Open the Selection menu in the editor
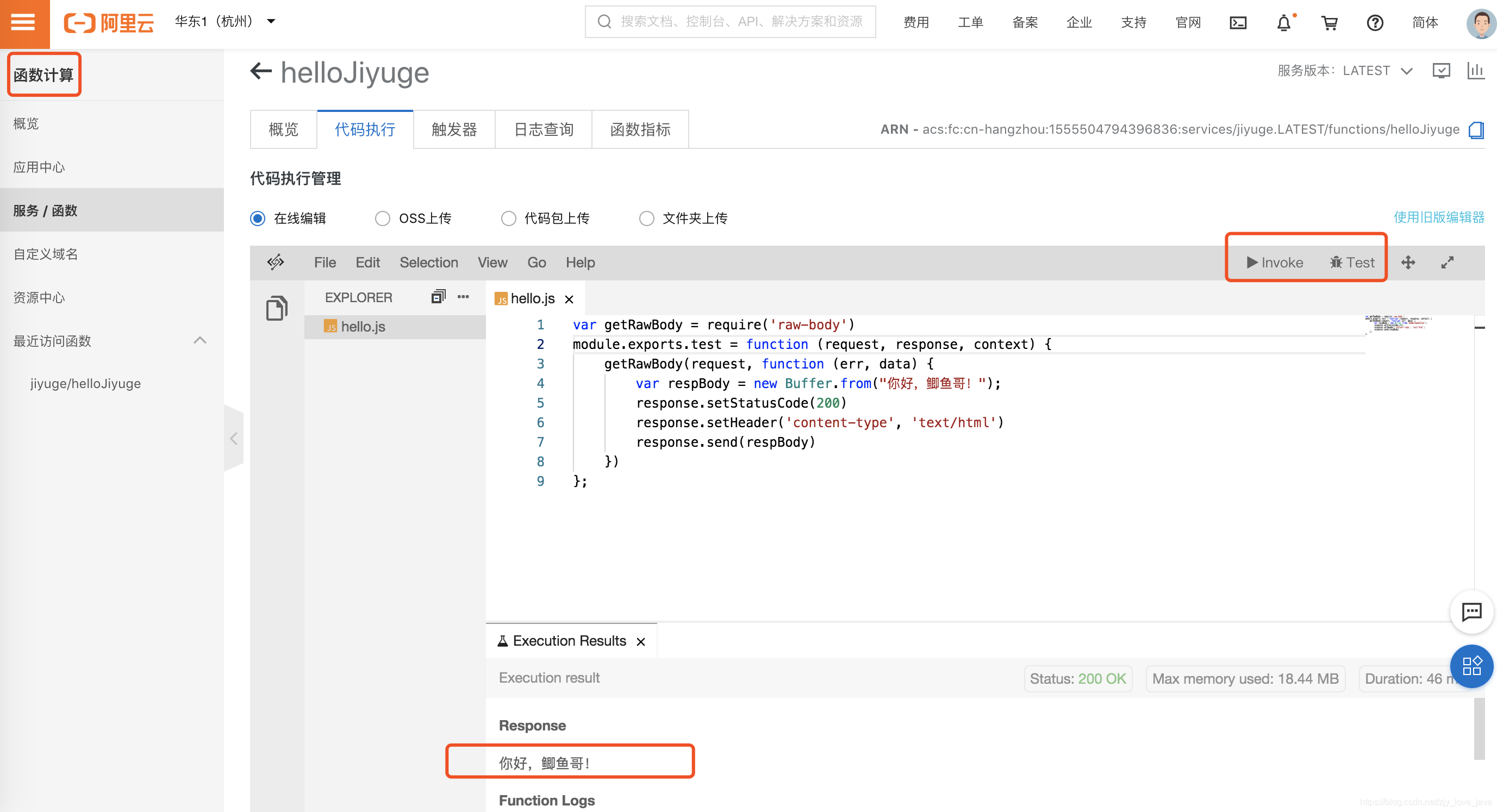The height and width of the screenshot is (812, 1497). point(428,263)
